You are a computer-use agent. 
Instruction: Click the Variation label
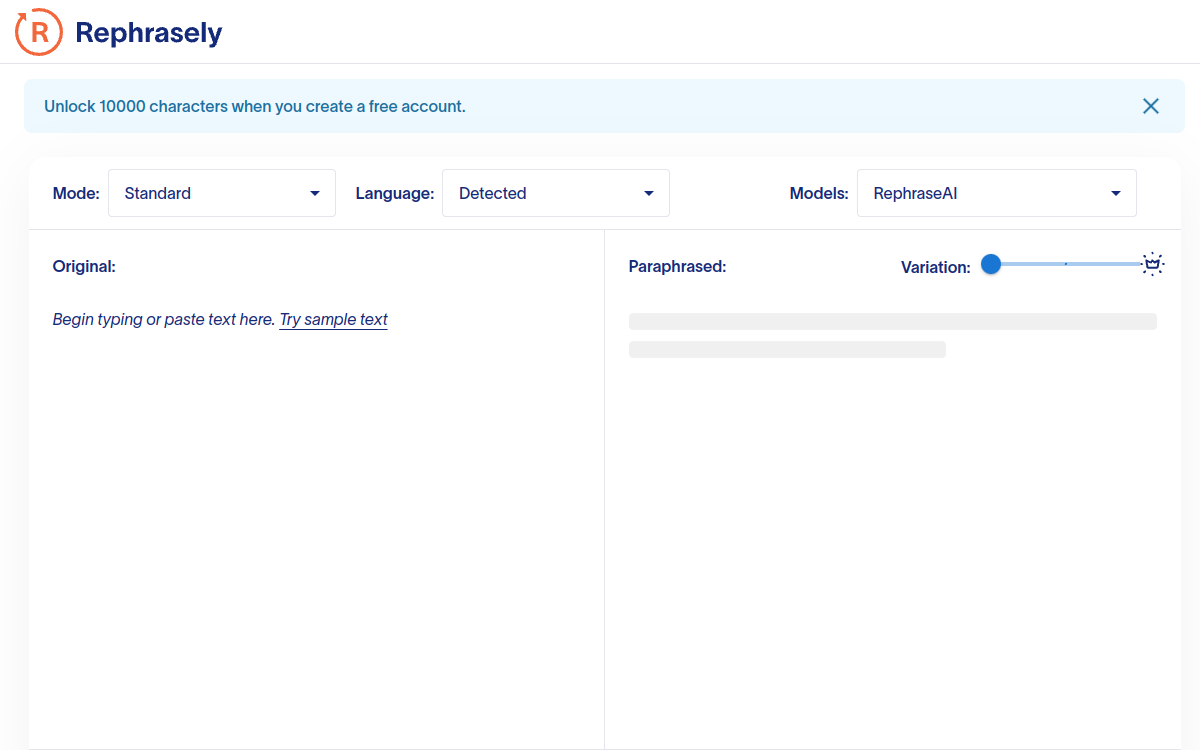pyautogui.click(x=935, y=267)
